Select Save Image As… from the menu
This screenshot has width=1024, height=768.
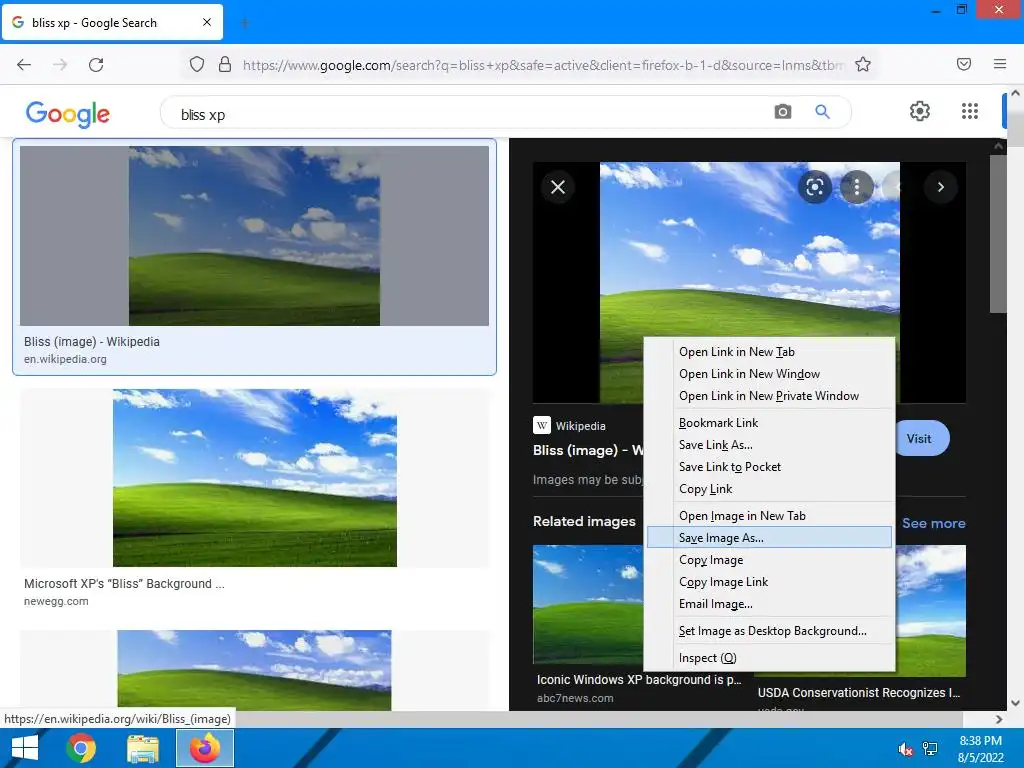click(x=769, y=537)
